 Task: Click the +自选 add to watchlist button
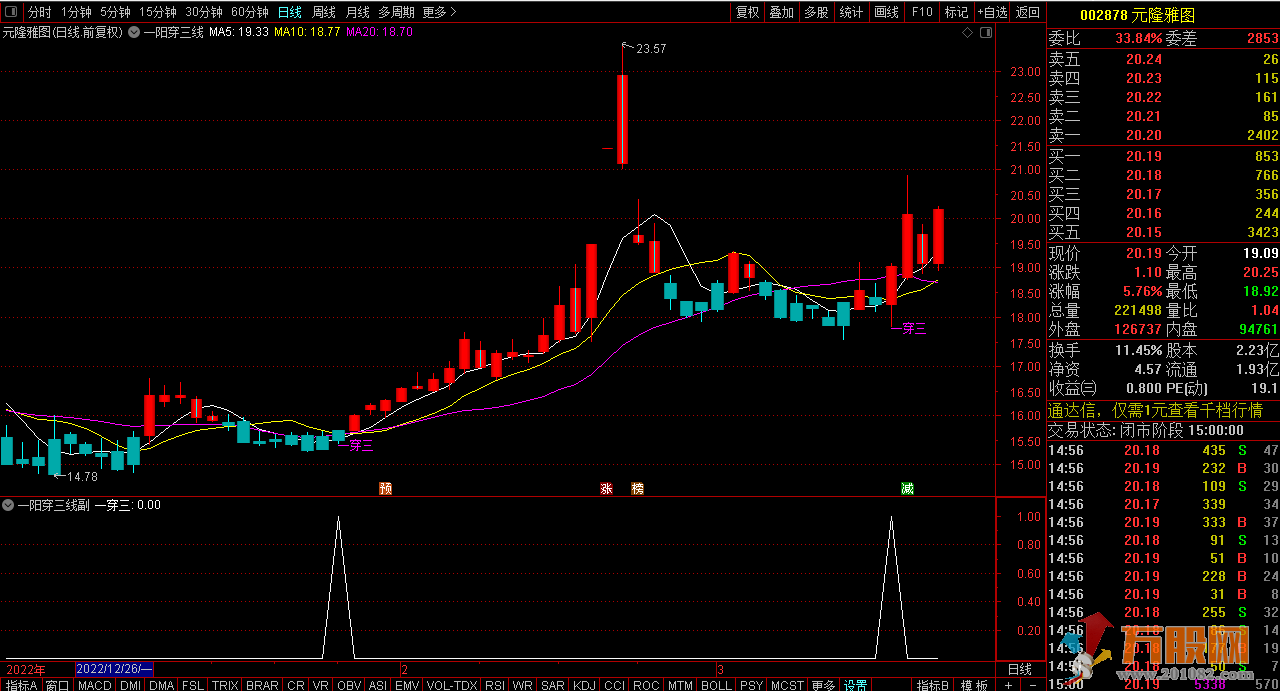pyautogui.click(x=992, y=12)
